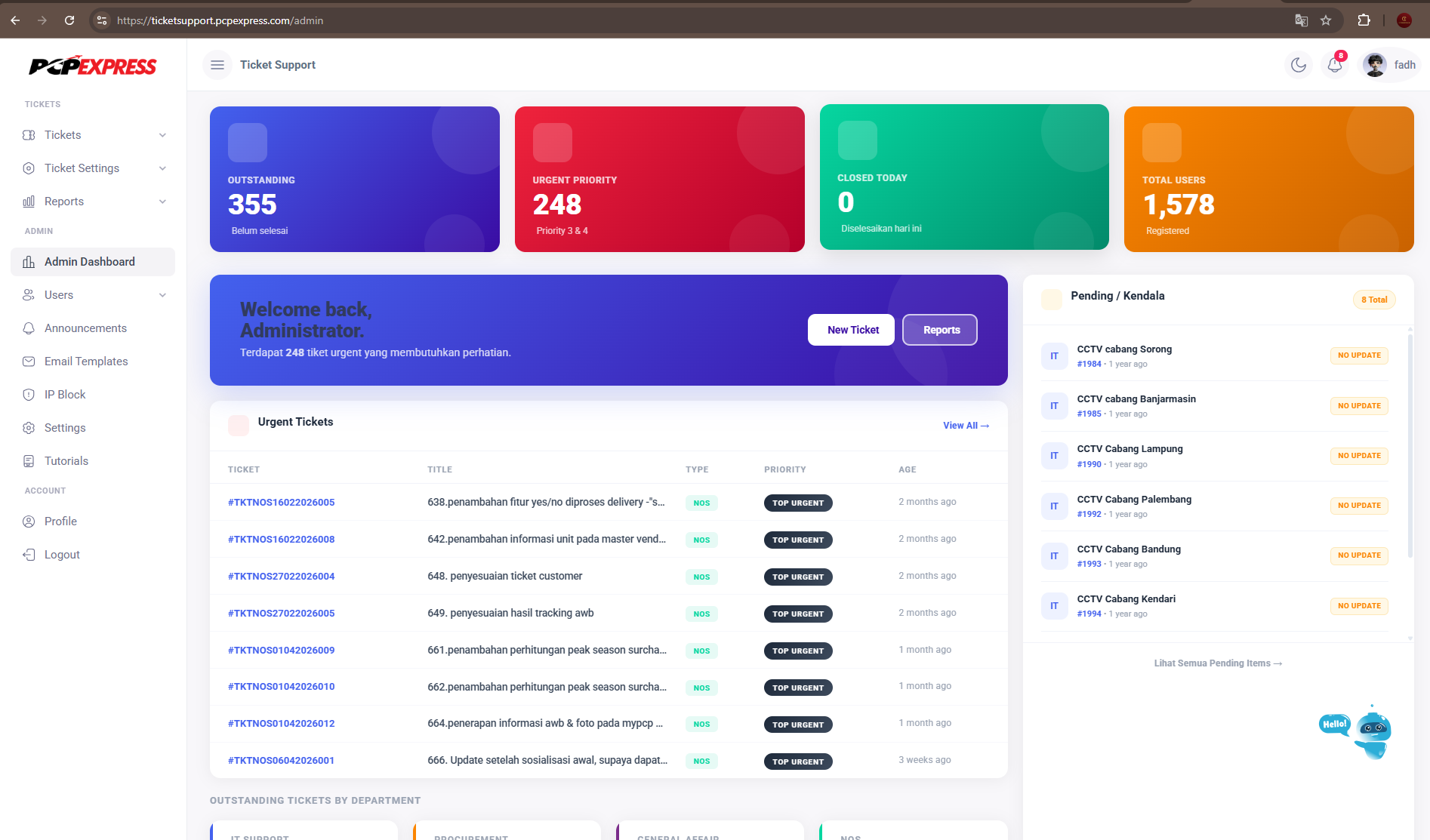Click browser reload button
This screenshot has height=840, width=1430.
69,20
